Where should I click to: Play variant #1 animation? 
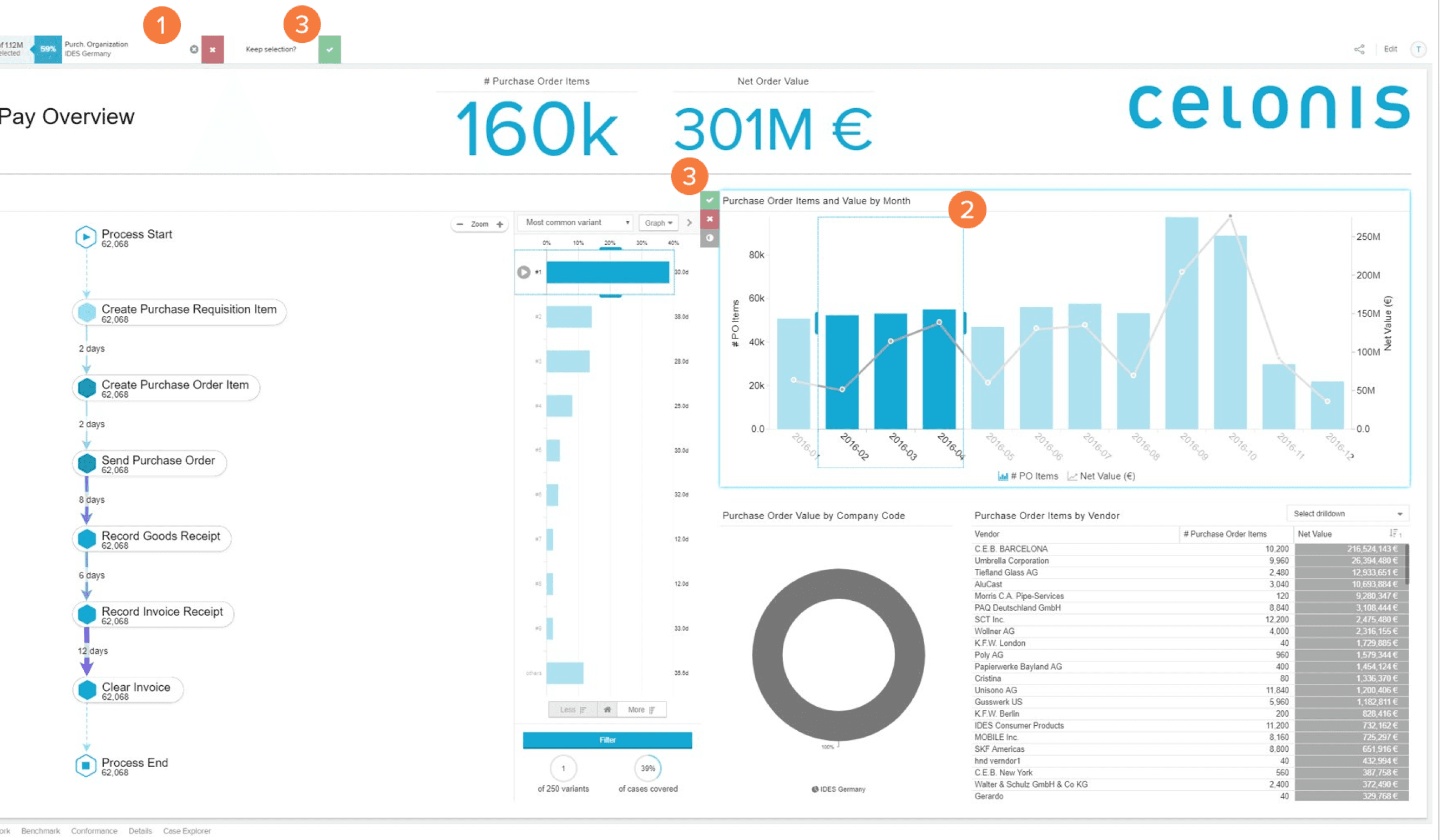pyautogui.click(x=523, y=272)
